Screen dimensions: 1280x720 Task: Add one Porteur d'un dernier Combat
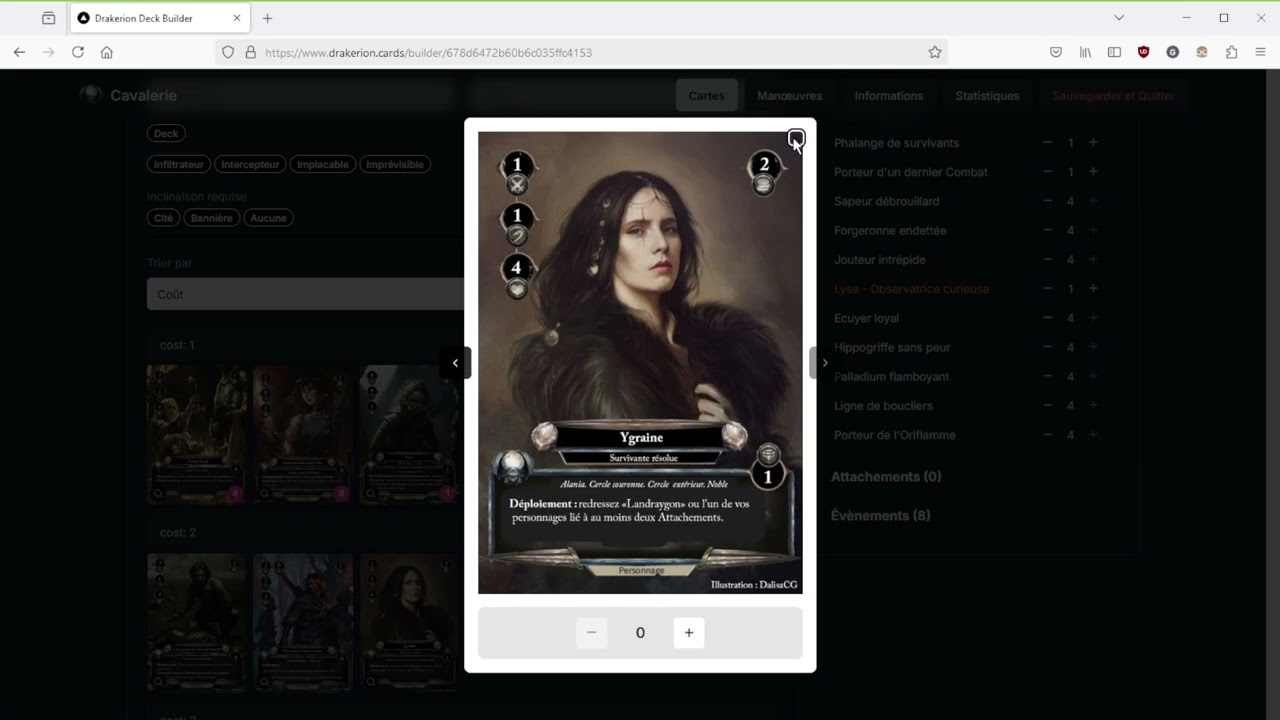point(1093,172)
